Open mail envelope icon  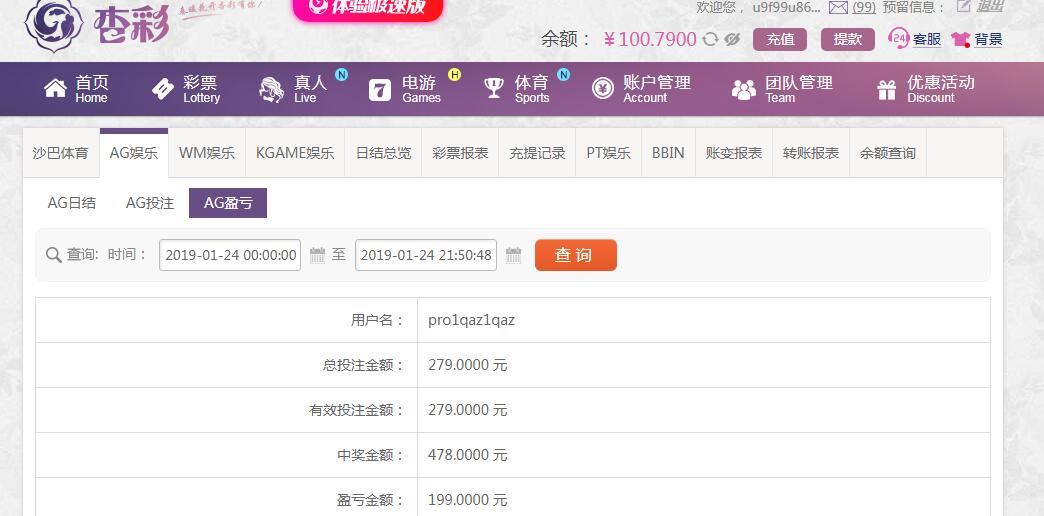click(838, 7)
